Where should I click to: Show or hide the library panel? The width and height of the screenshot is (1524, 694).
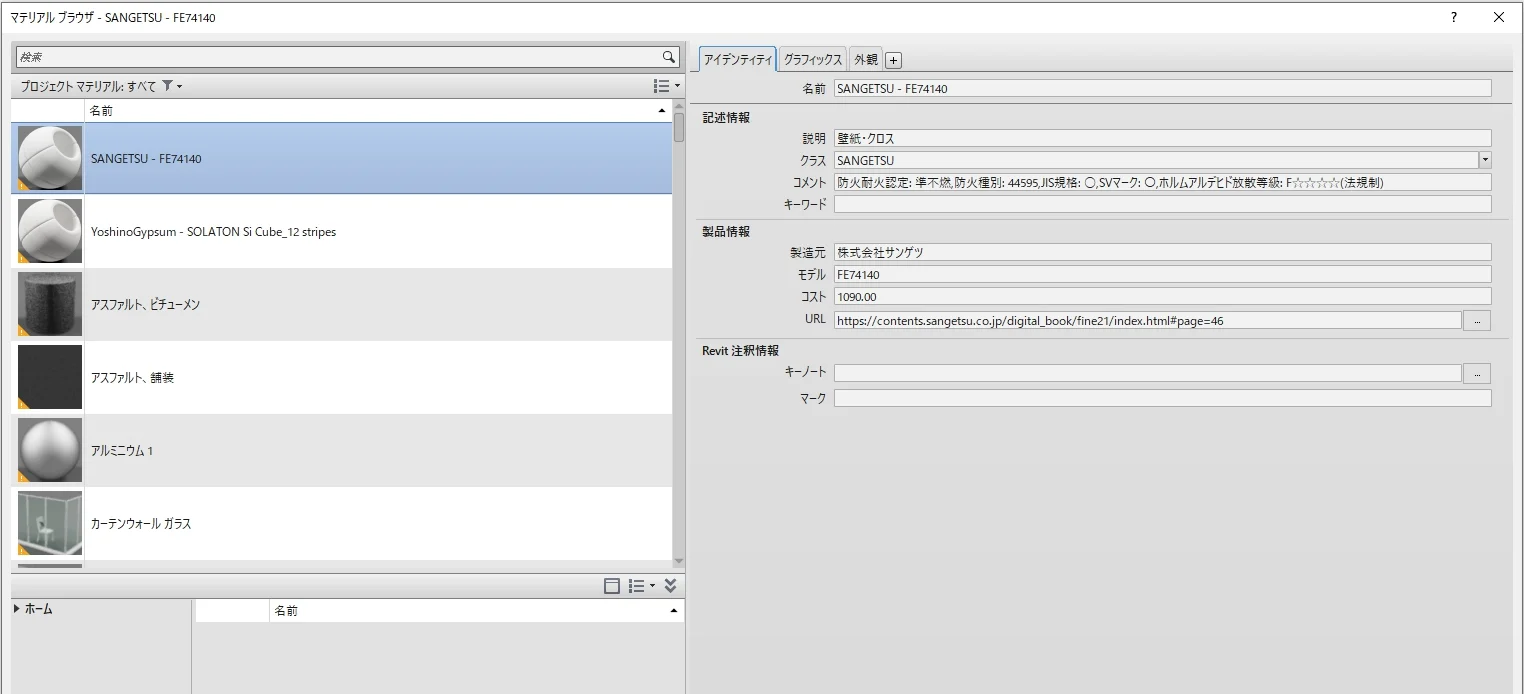coord(612,586)
